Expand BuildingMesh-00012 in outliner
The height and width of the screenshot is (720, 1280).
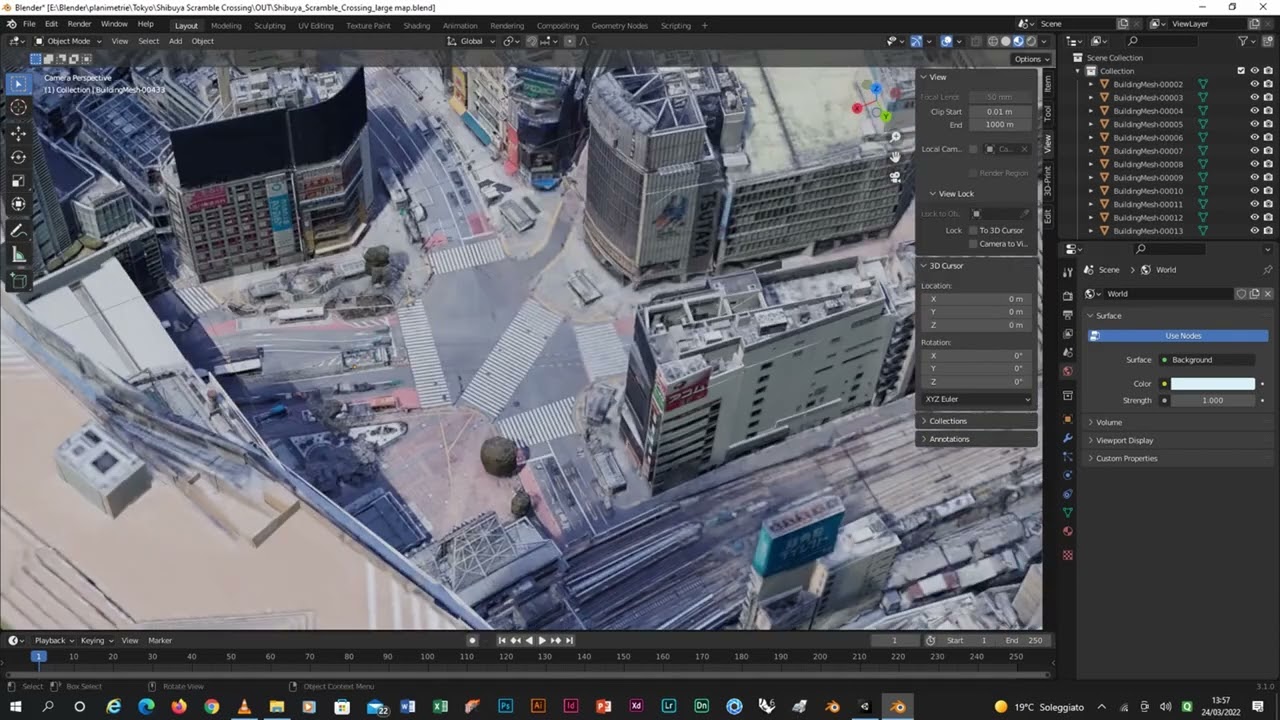(x=1092, y=218)
